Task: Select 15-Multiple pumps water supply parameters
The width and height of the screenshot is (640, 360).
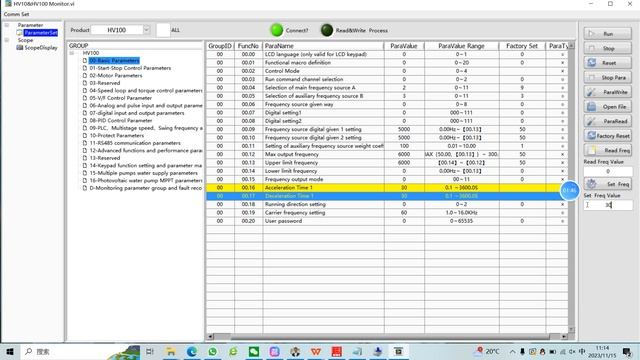Action: pyautogui.click(x=143, y=173)
